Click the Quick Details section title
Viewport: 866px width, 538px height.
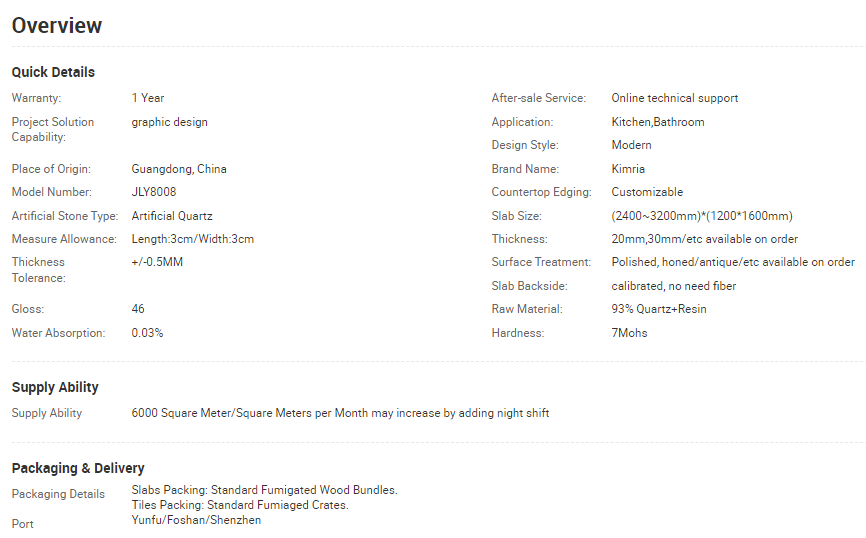(53, 72)
